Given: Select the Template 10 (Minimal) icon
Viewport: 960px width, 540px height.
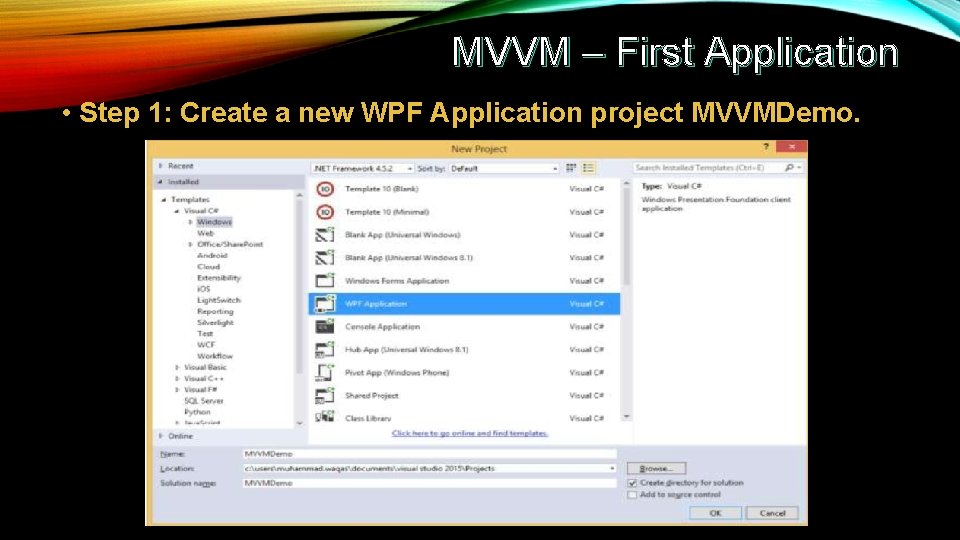Looking at the screenshot, I should point(324,212).
